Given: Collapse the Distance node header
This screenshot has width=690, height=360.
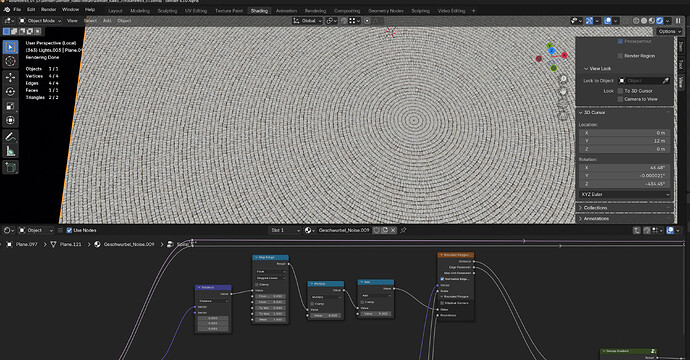Looking at the screenshot, I should click(x=199, y=287).
